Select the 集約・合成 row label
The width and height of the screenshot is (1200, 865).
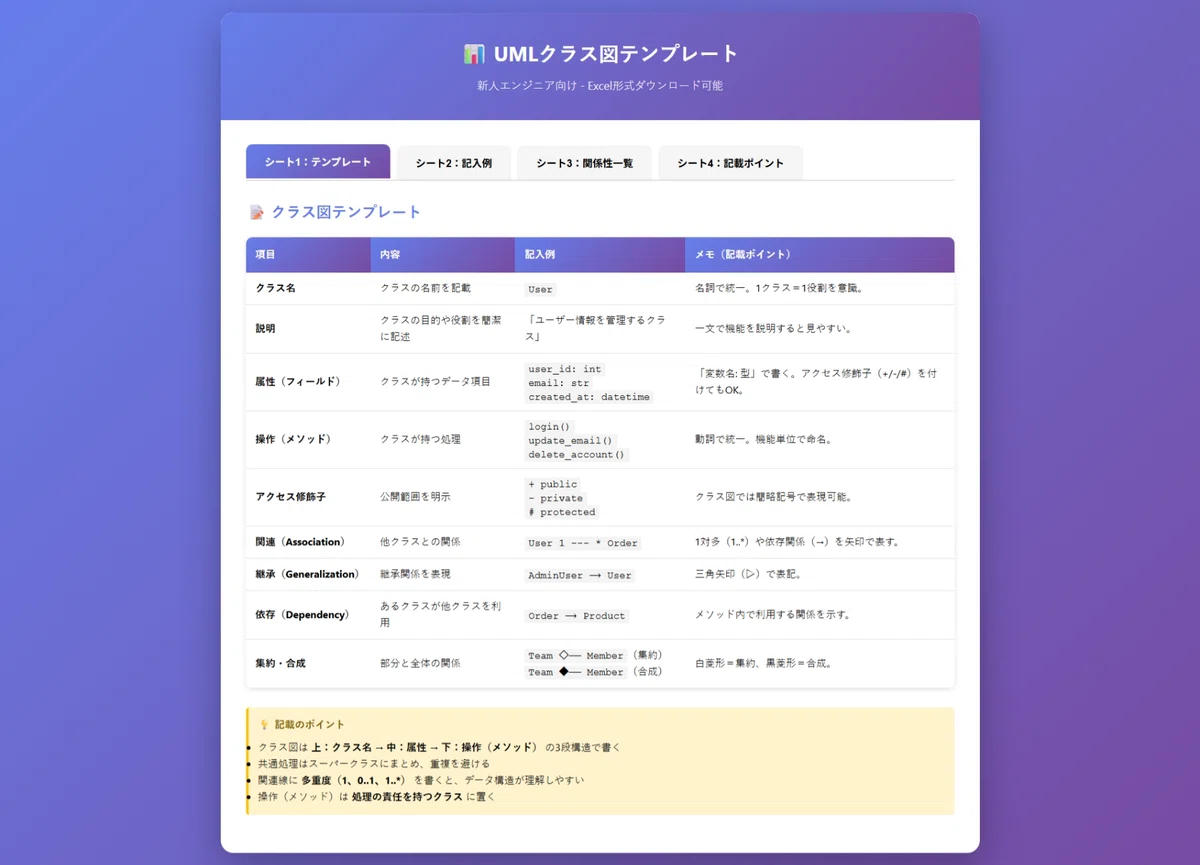coord(281,663)
